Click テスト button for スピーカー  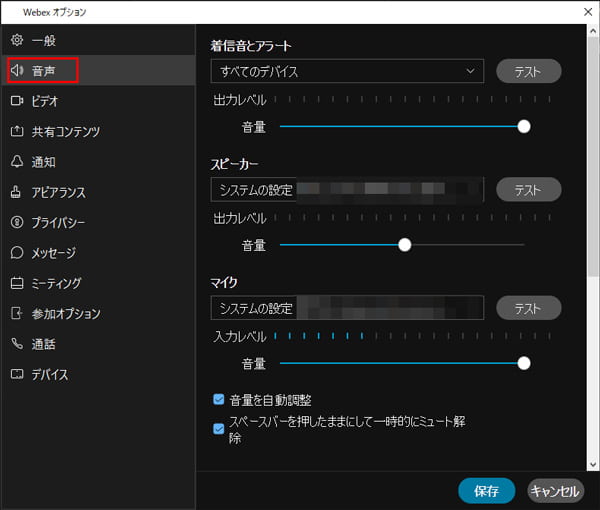(x=528, y=189)
